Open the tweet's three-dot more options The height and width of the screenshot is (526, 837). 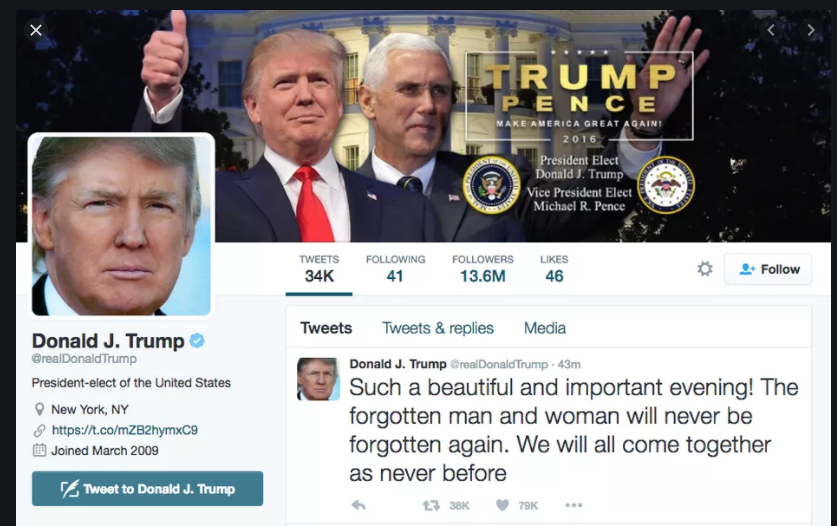(x=573, y=505)
